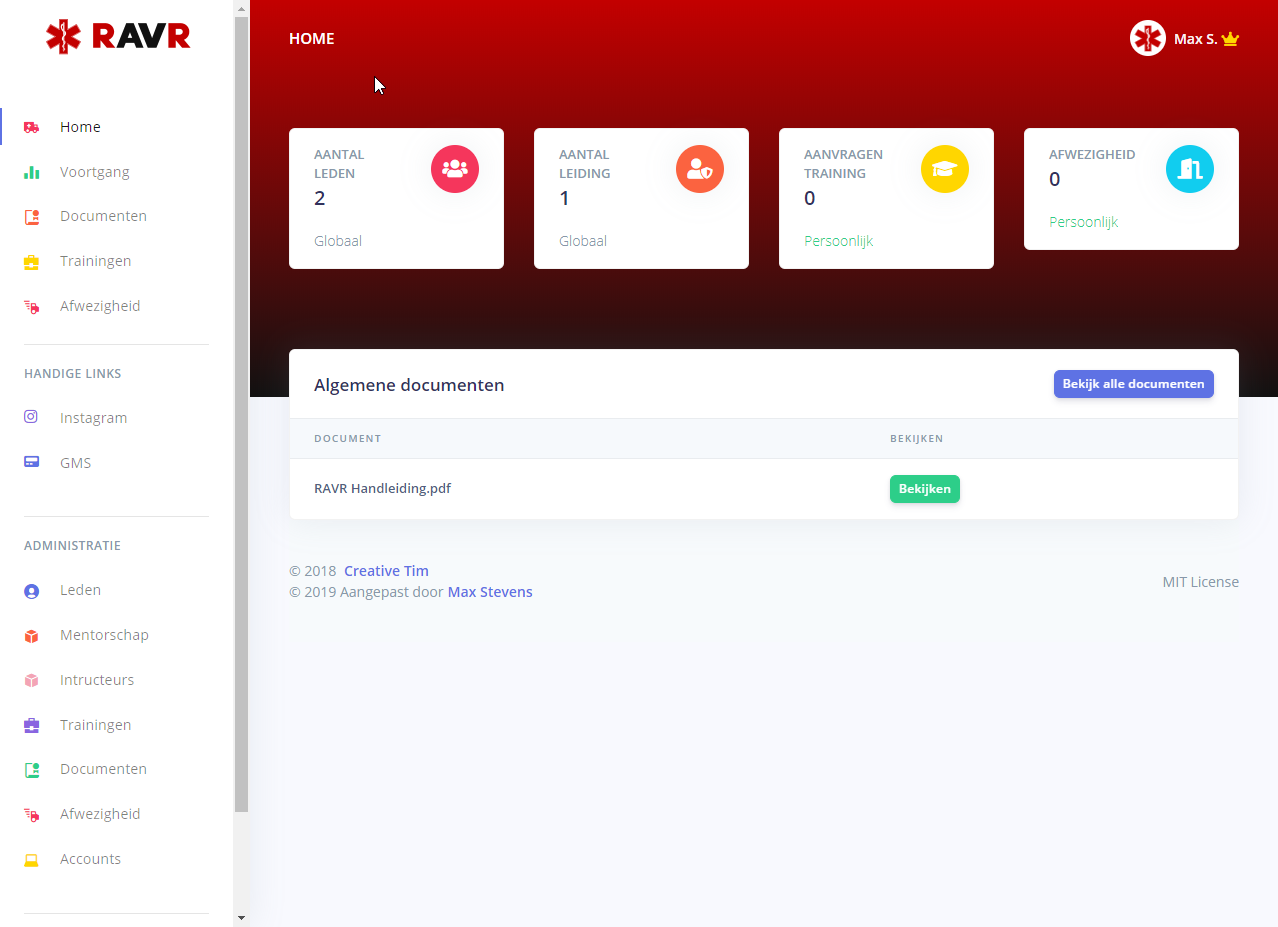Screen dimensions: 1278x927
Task: Click the sidebar scrollbar down arrow
Action: tap(241, 916)
